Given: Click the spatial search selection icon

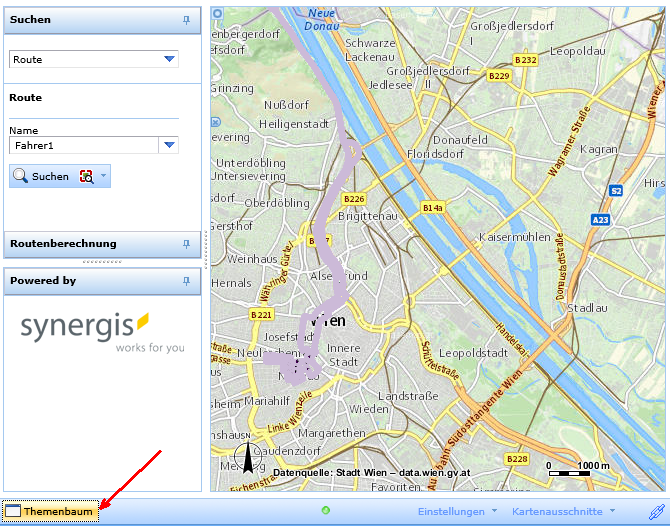Looking at the screenshot, I should (x=86, y=177).
